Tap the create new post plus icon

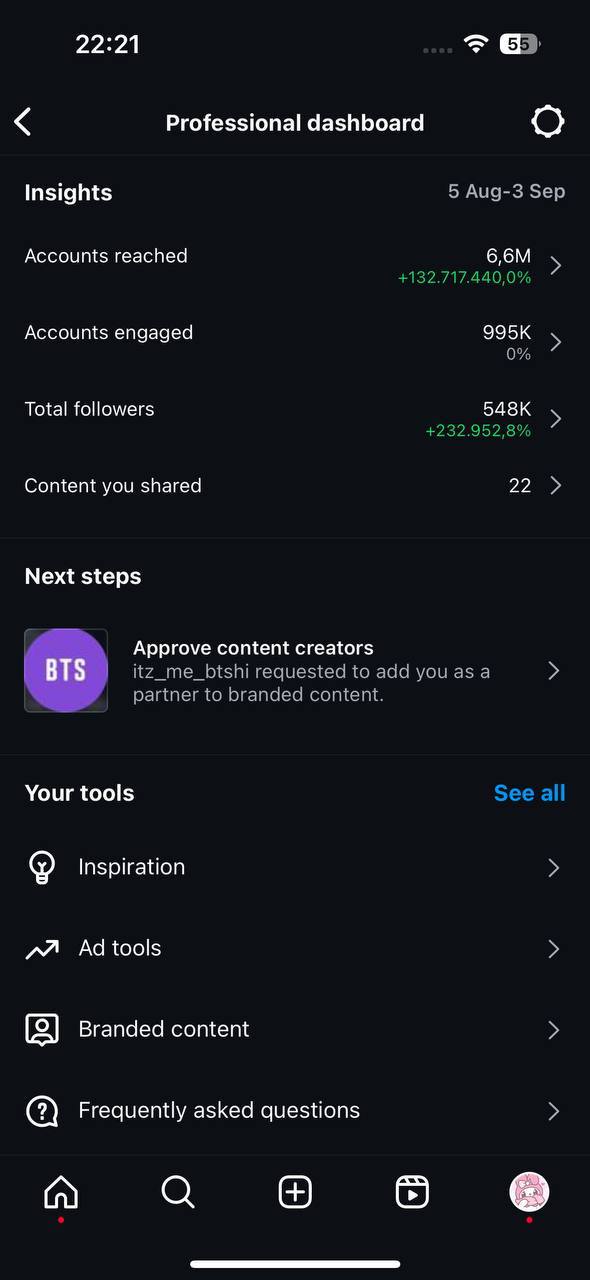point(295,1192)
